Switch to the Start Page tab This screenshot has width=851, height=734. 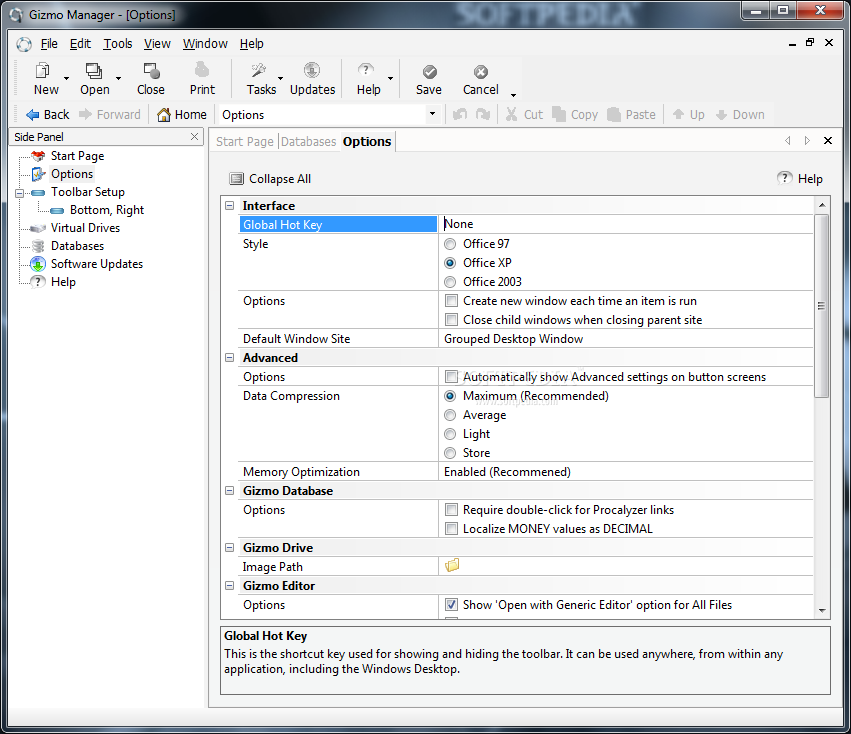[245, 142]
